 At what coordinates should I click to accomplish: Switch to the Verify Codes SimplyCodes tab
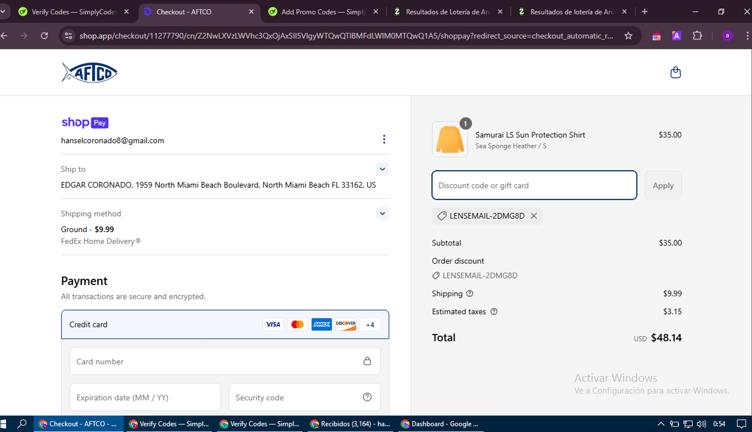[74, 12]
